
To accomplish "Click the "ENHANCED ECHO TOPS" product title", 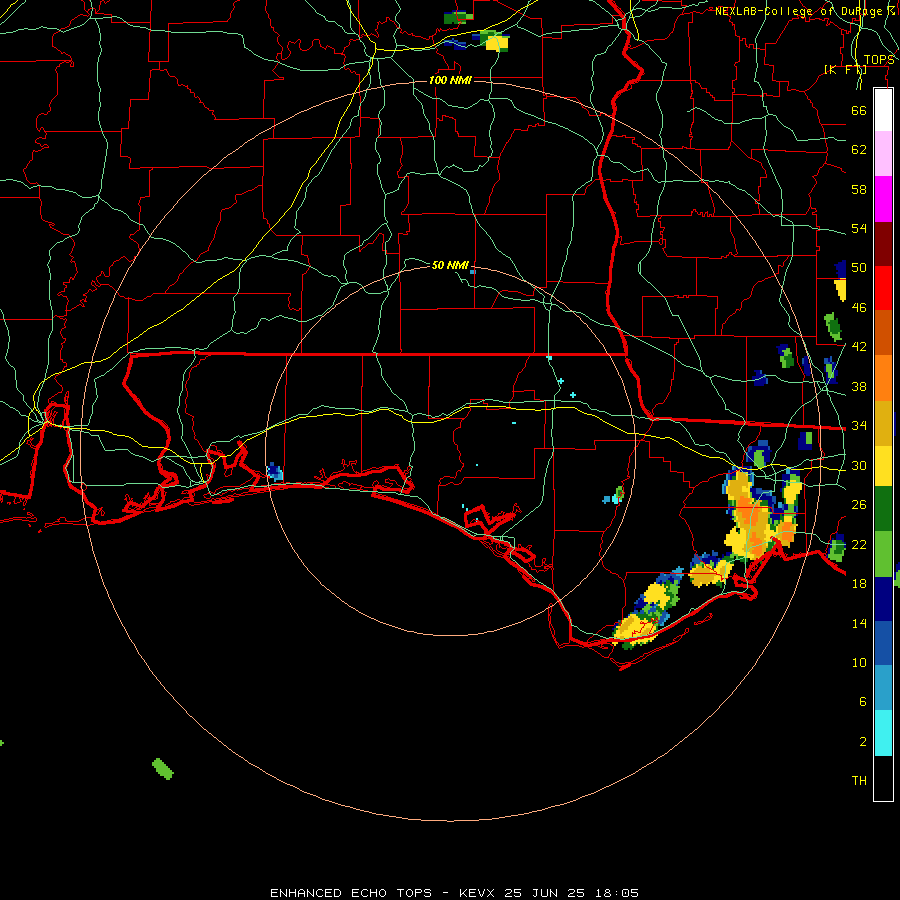I will (x=351, y=893).
